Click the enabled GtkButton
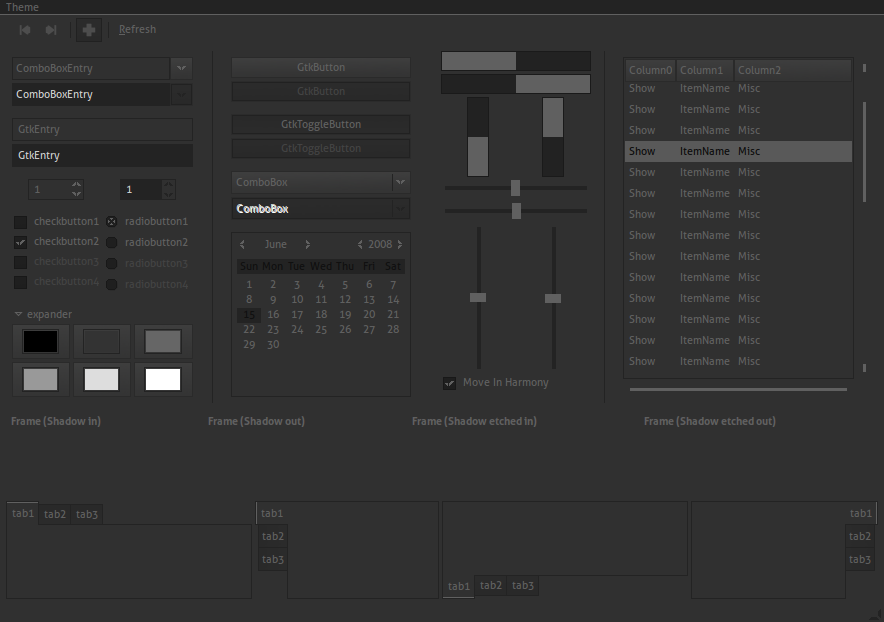Screen dimensions: 884x622 coord(321,67)
